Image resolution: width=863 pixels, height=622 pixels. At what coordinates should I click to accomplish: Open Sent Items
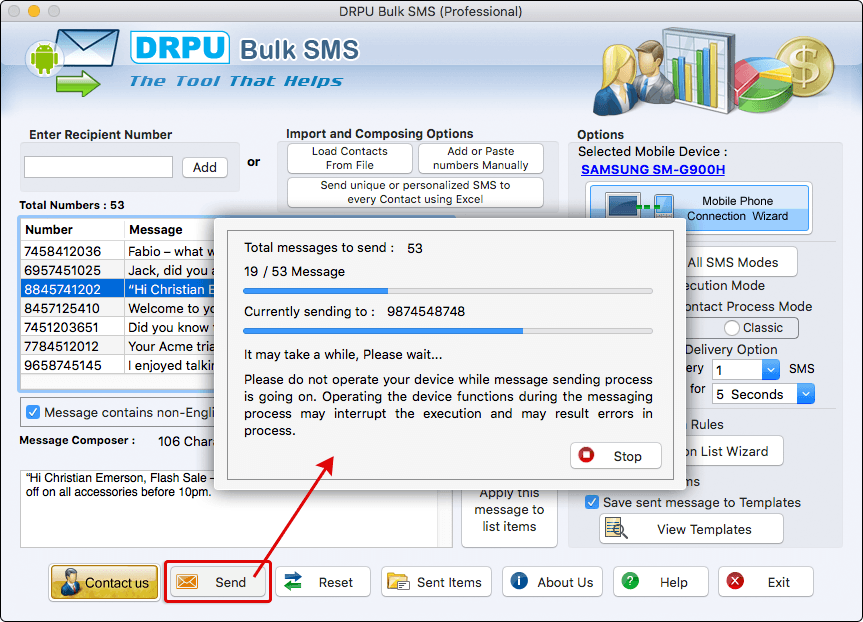[437, 582]
